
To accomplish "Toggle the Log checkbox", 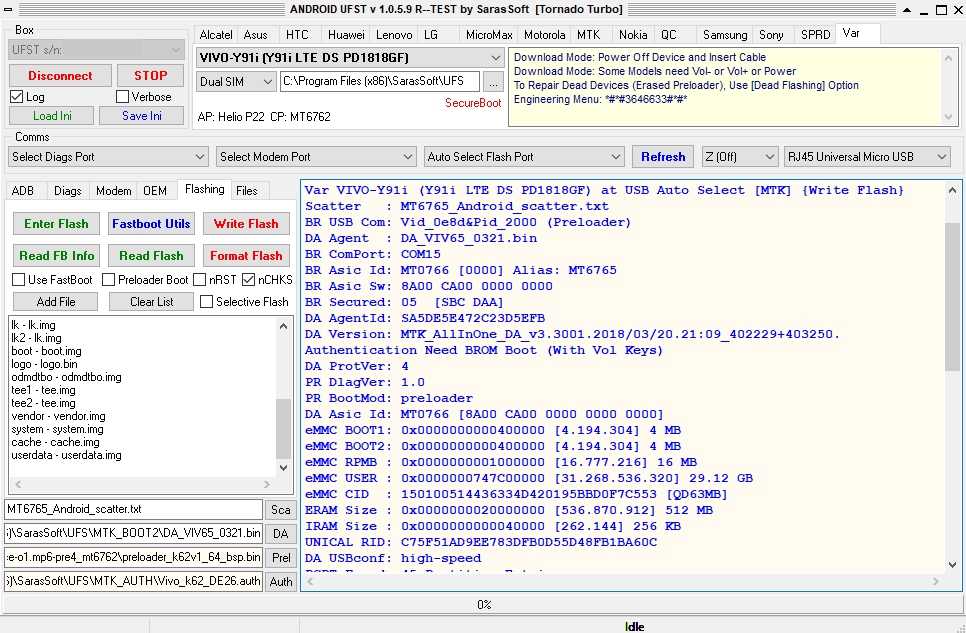I will point(17,97).
